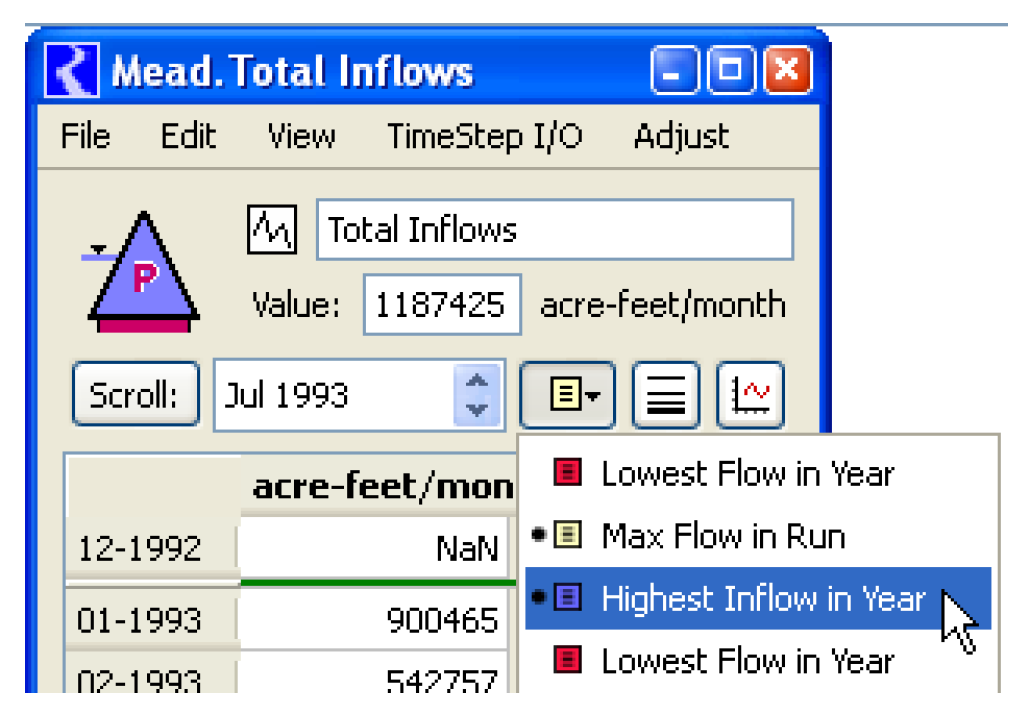Open the TimeStep I/O menu
The height and width of the screenshot is (717, 1030).
tap(485, 136)
